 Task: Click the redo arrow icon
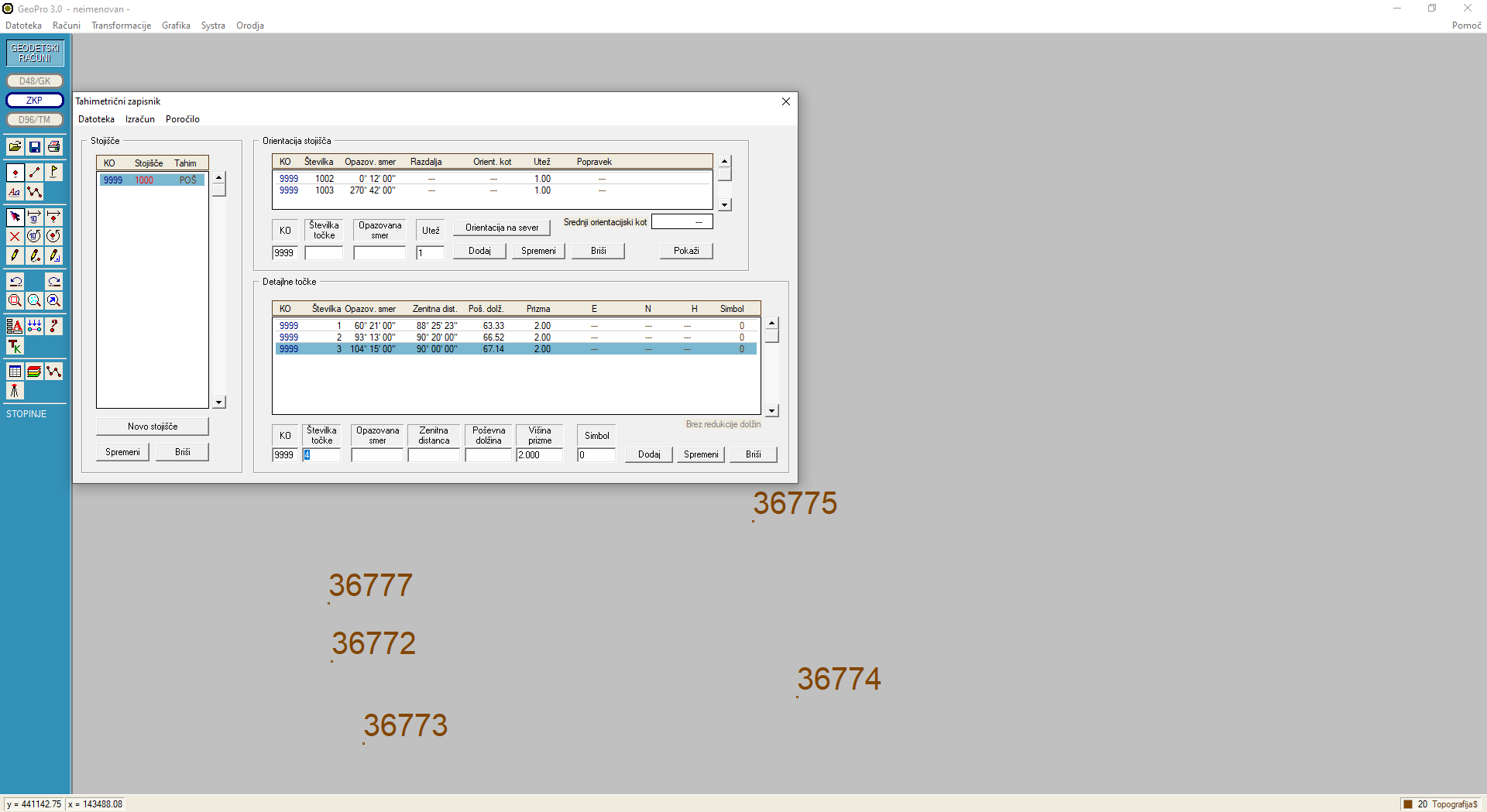point(53,282)
